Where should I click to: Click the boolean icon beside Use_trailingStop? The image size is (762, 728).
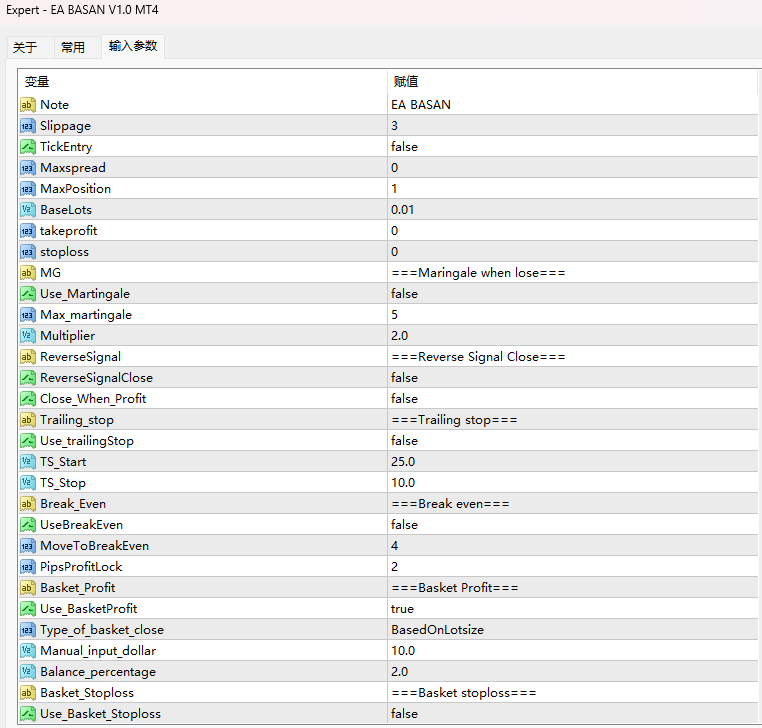pos(27,441)
